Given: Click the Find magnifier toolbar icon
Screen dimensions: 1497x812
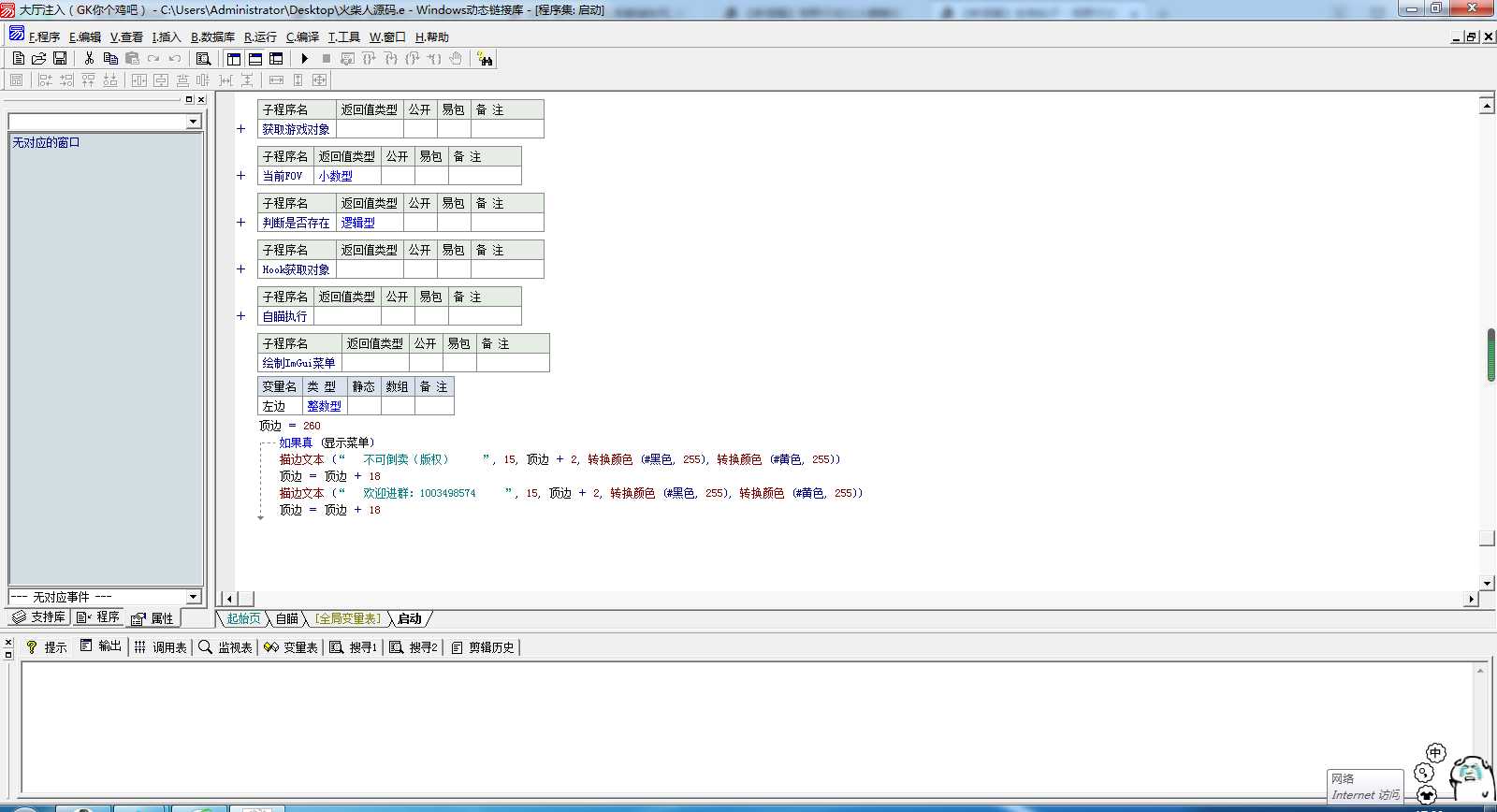Looking at the screenshot, I should coord(203,58).
